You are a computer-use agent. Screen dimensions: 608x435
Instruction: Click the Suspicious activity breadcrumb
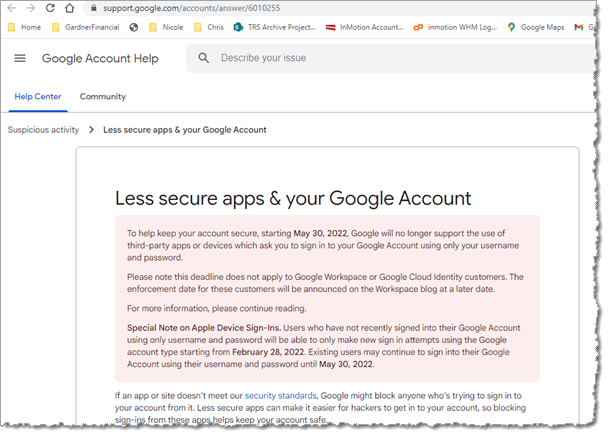tap(43, 130)
